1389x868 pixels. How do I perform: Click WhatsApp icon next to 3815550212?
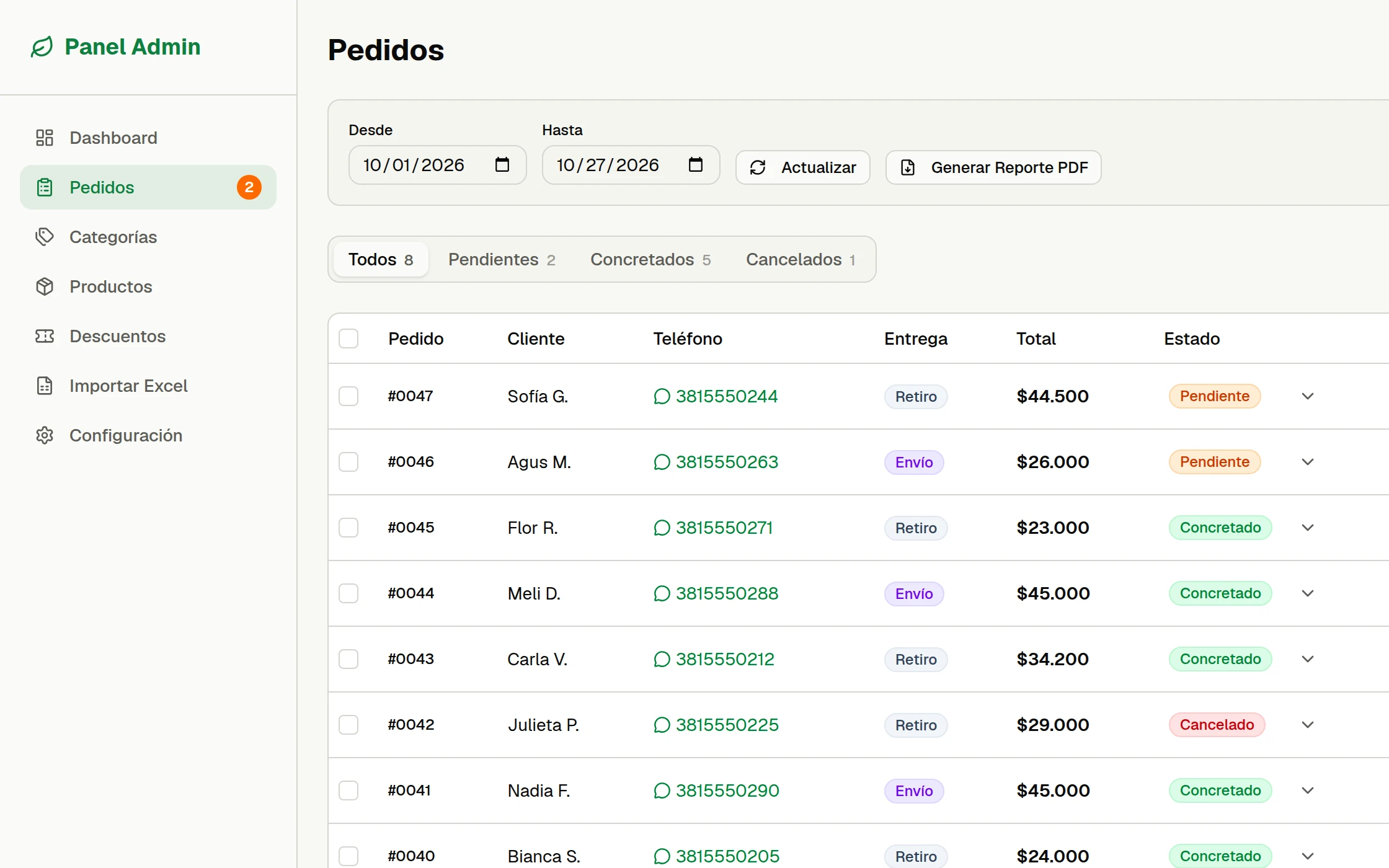(x=662, y=659)
